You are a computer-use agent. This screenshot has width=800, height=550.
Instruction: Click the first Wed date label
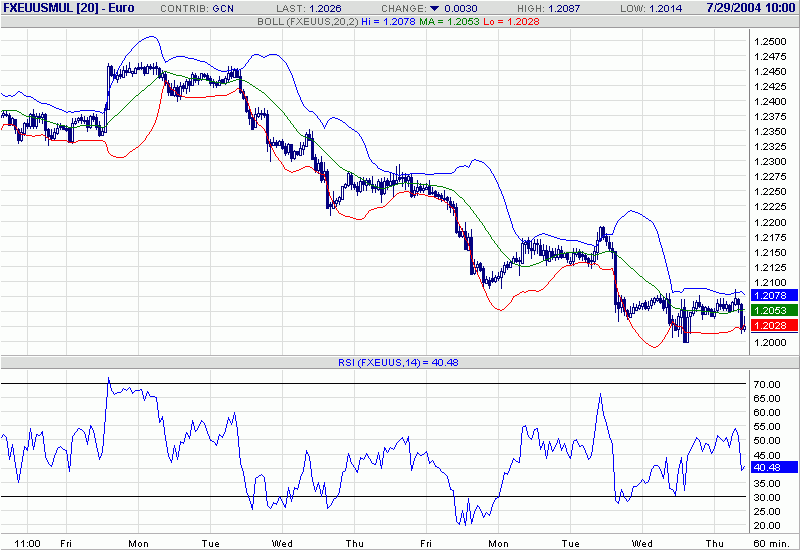click(282, 543)
